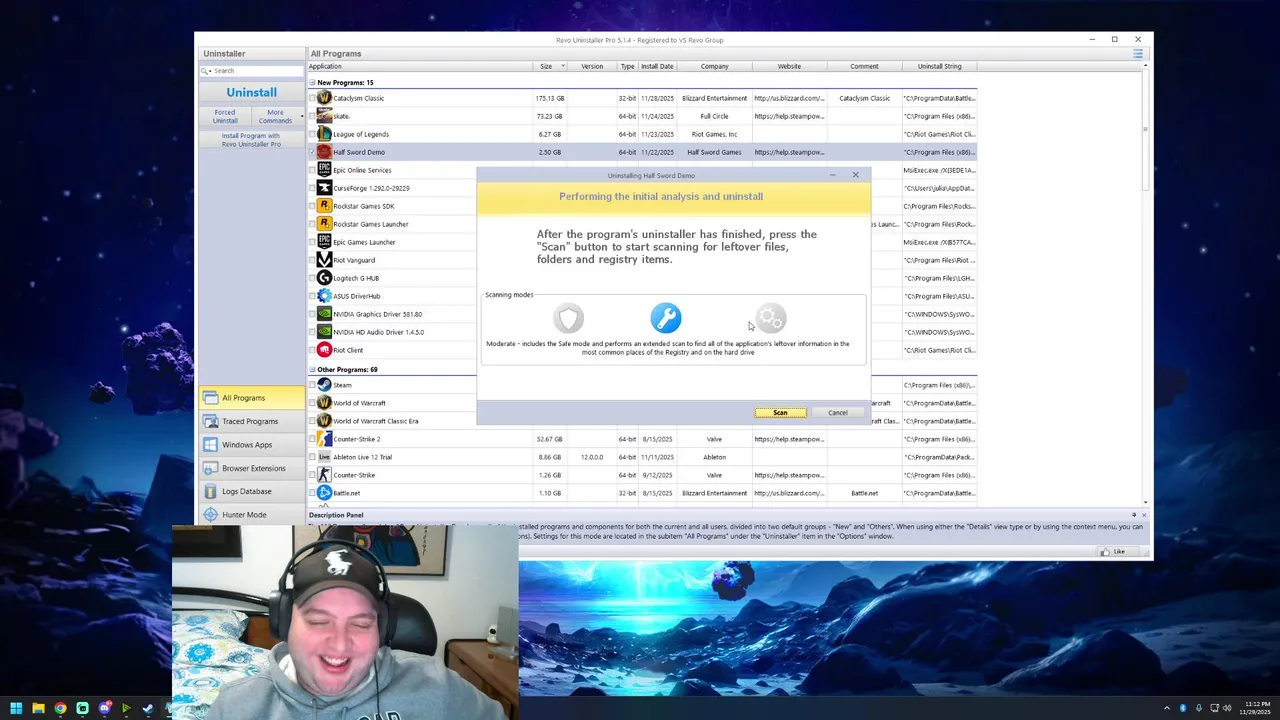The image size is (1280, 720).
Task: Click the Epic Online Services icon
Action: point(324,170)
